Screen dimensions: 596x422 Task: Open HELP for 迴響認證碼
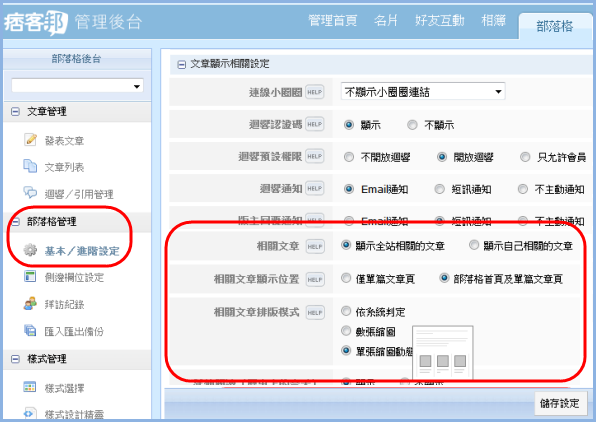[x=315, y=124]
